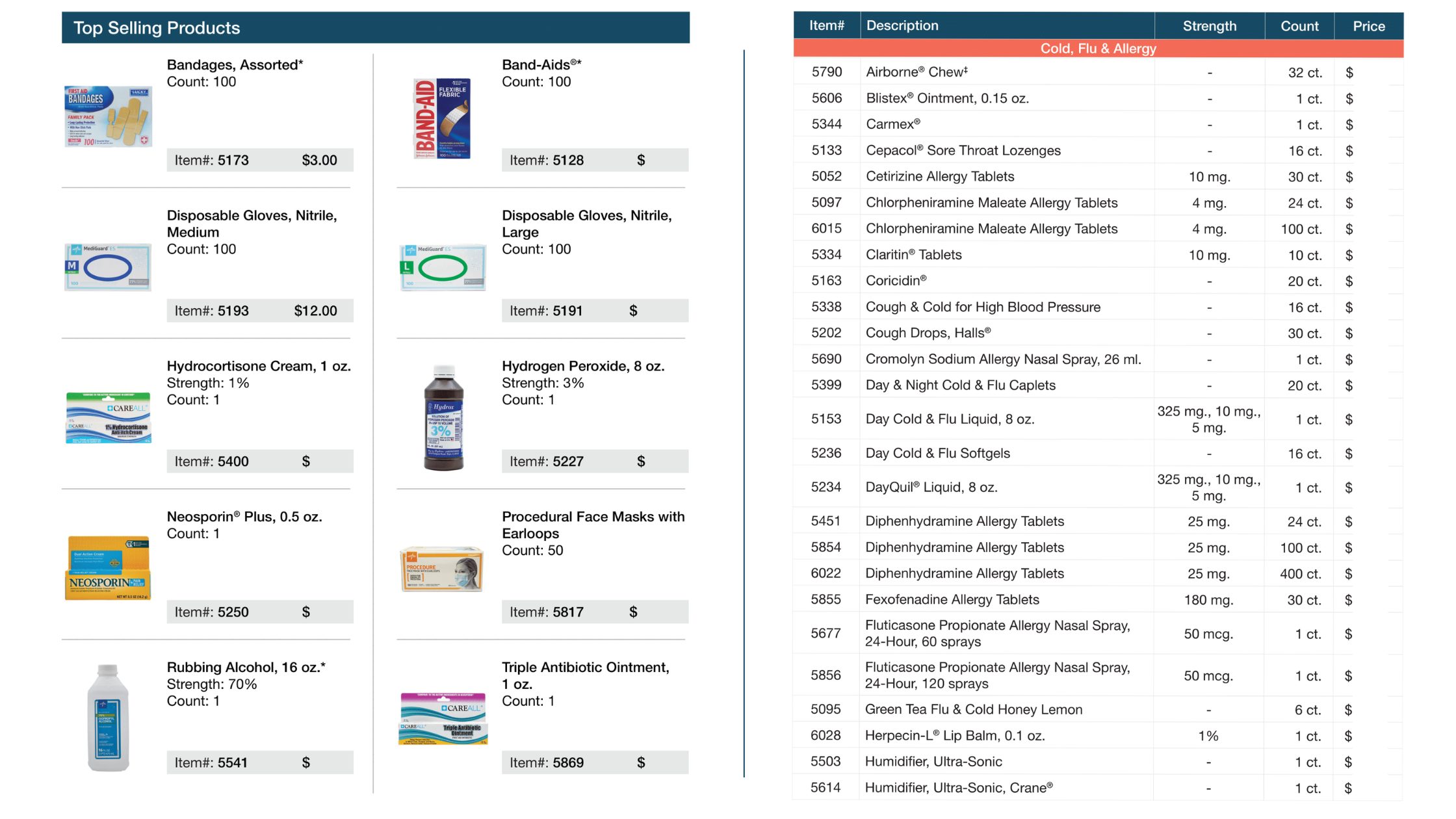Image resolution: width=1456 pixels, height=819 pixels.
Task: Click the $3.00 price for item 5173
Action: point(319,161)
